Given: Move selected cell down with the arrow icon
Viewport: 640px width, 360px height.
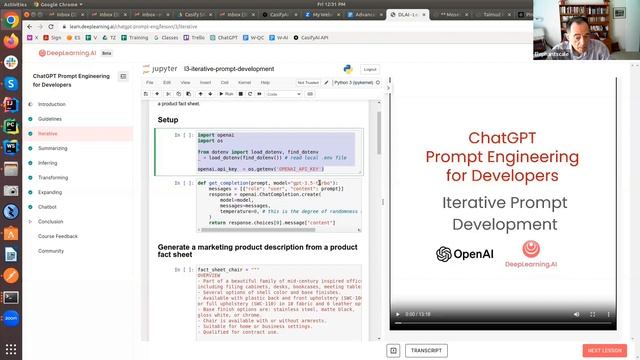Looking at the screenshot, I should coord(210,94).
